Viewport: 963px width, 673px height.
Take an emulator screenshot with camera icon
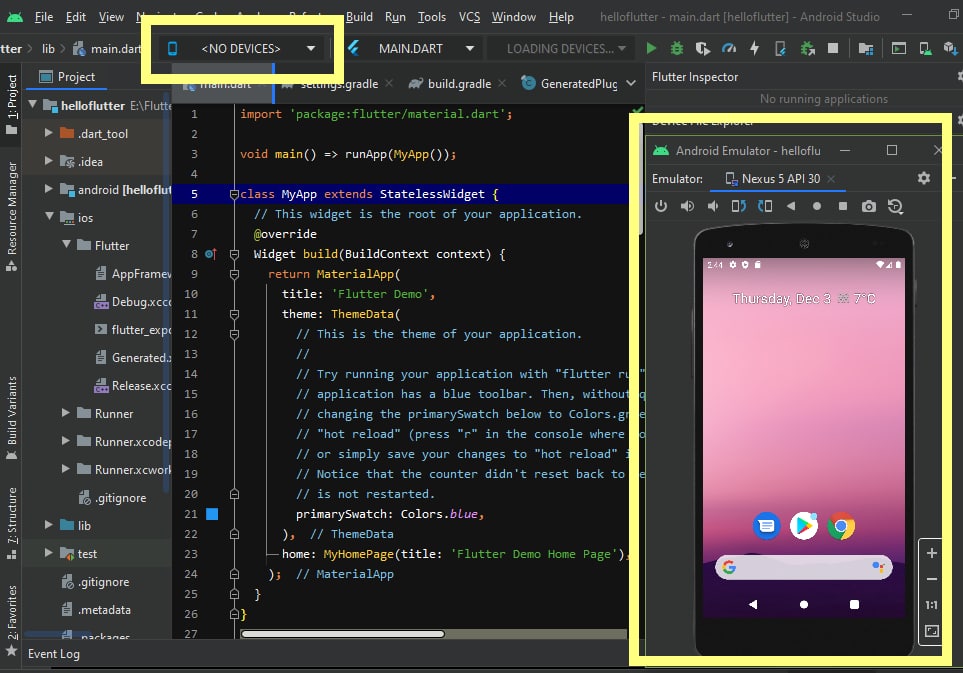pos(868,206)
